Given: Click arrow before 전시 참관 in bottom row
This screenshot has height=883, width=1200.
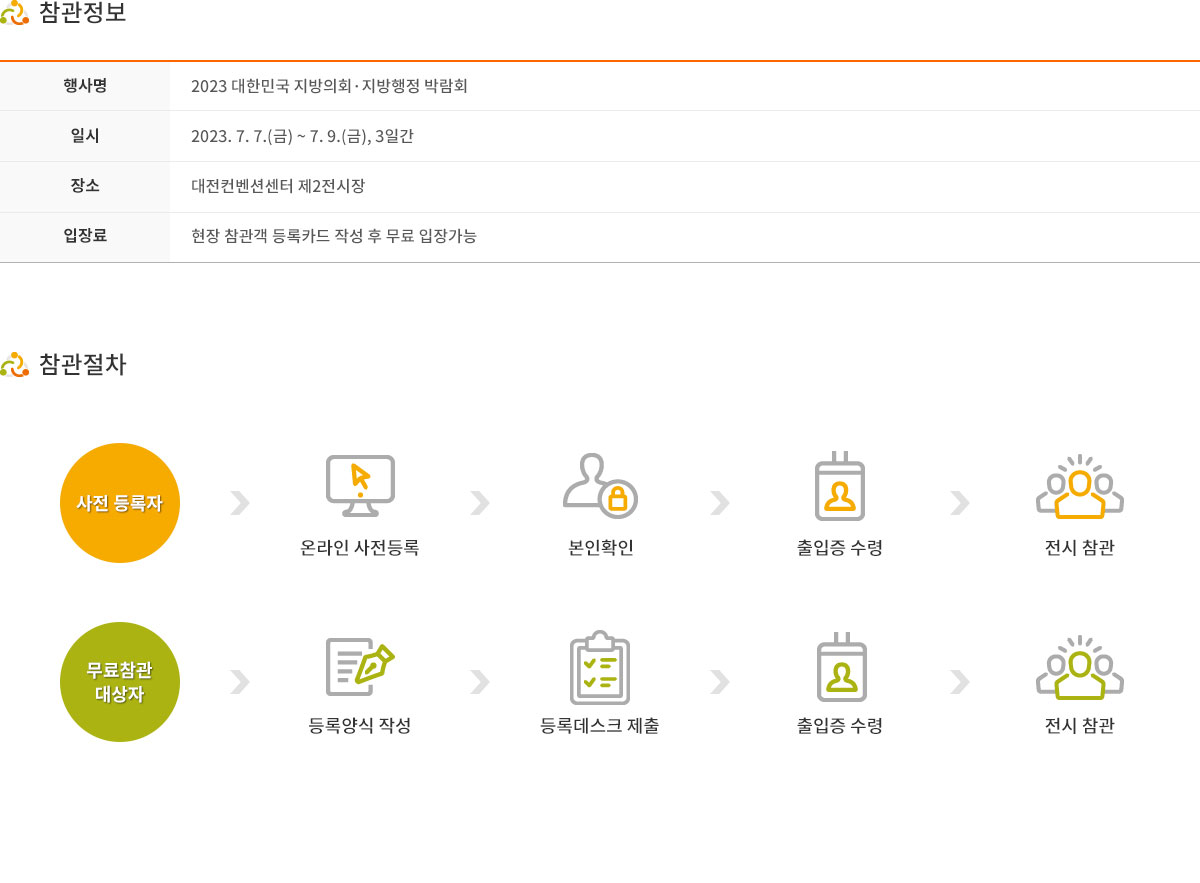Looking at the screenshot, I should pos(960,682).
